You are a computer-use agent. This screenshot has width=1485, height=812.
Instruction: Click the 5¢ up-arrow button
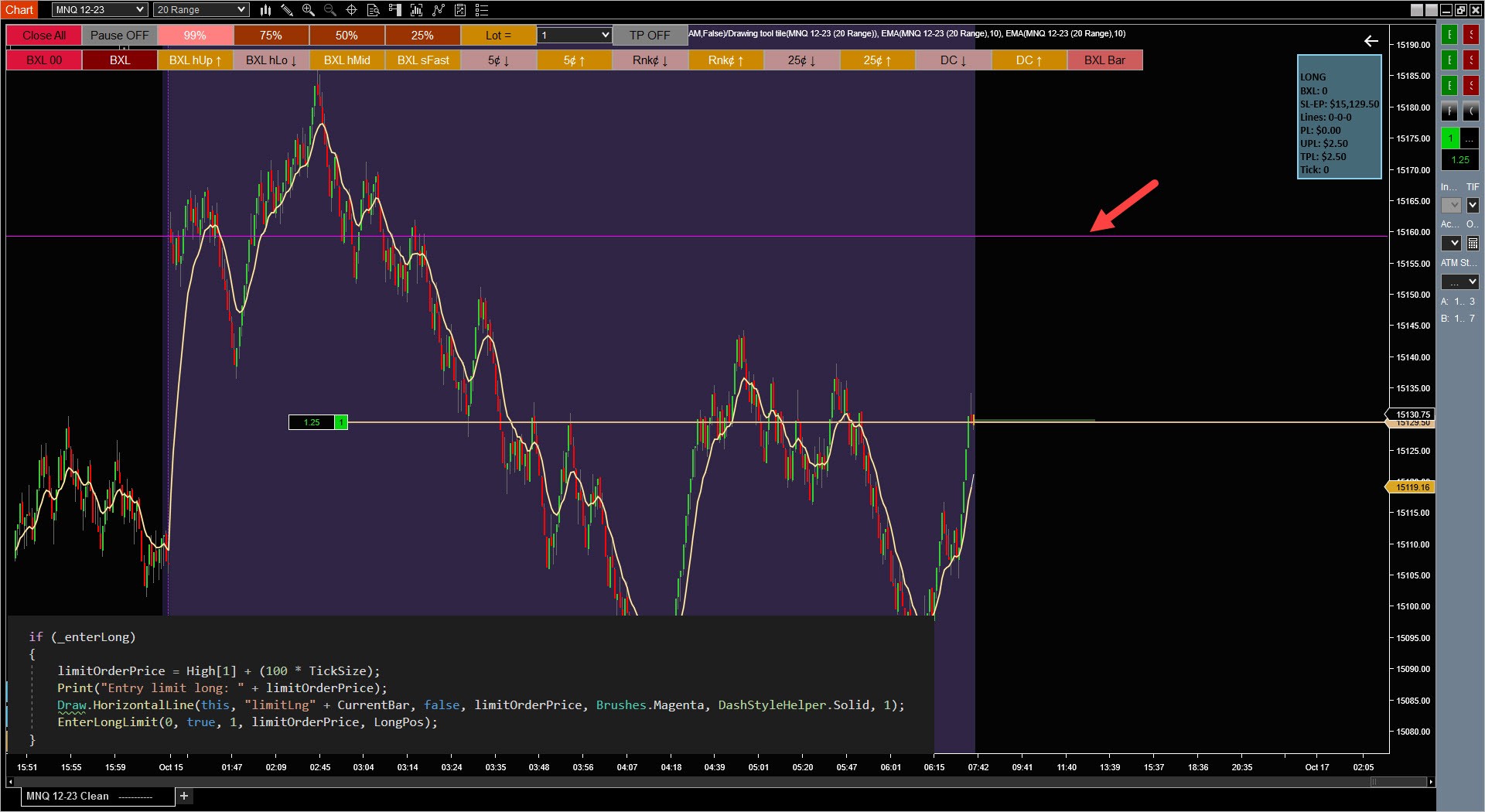click(574, 60)
